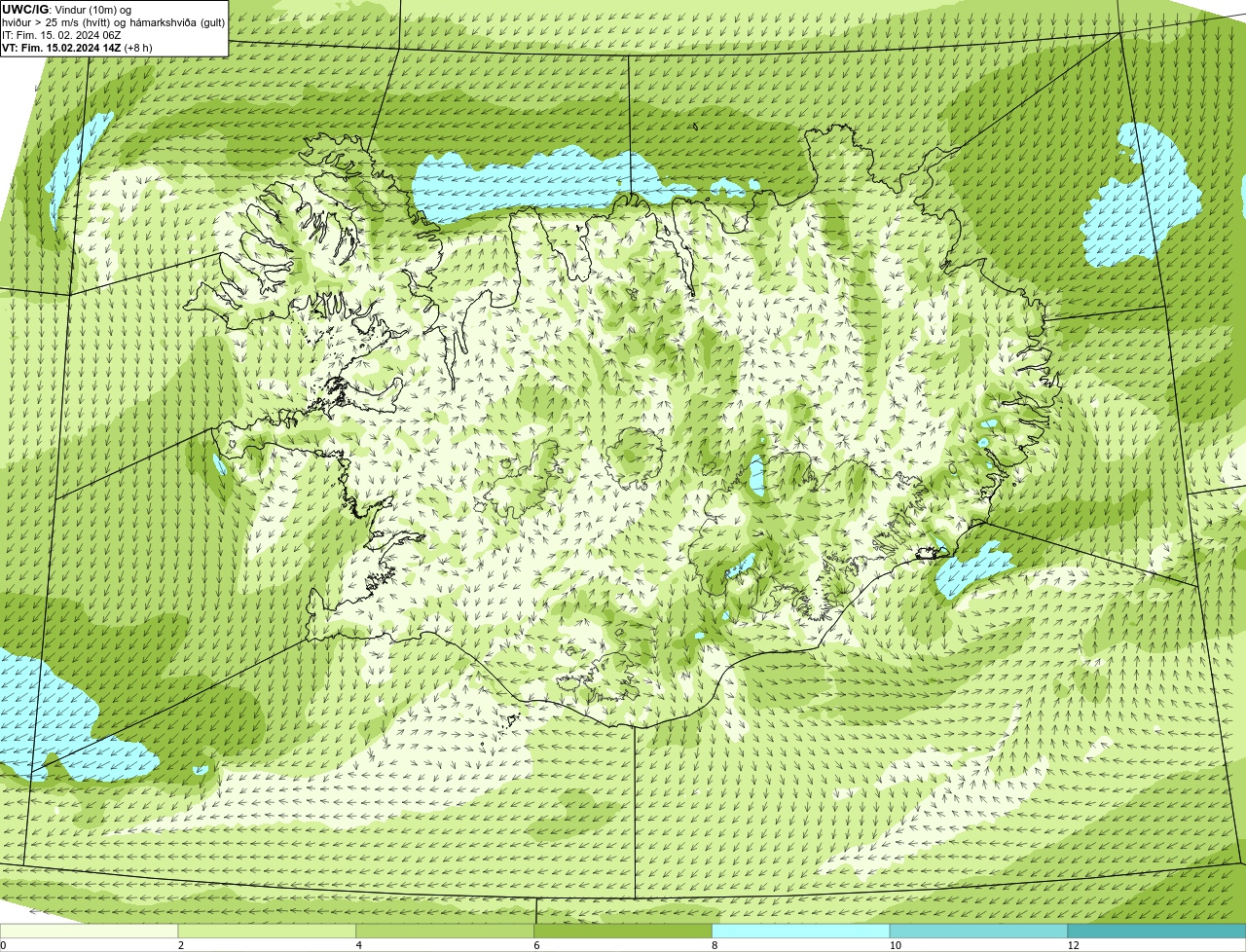Click the "0" label on the color scale

click(x=3, y=945)
